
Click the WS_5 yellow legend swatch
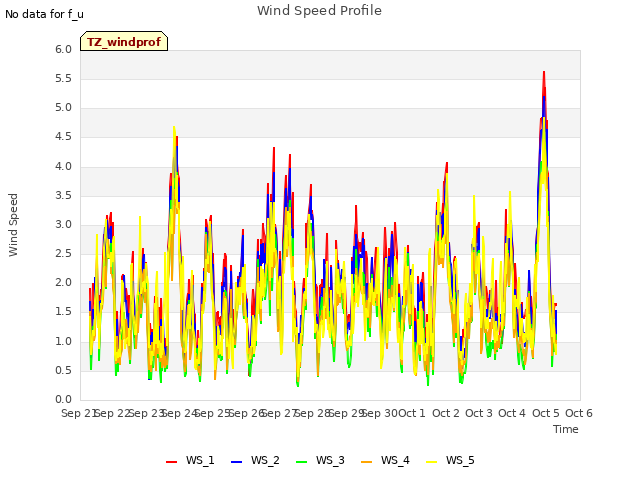[431, 461]
